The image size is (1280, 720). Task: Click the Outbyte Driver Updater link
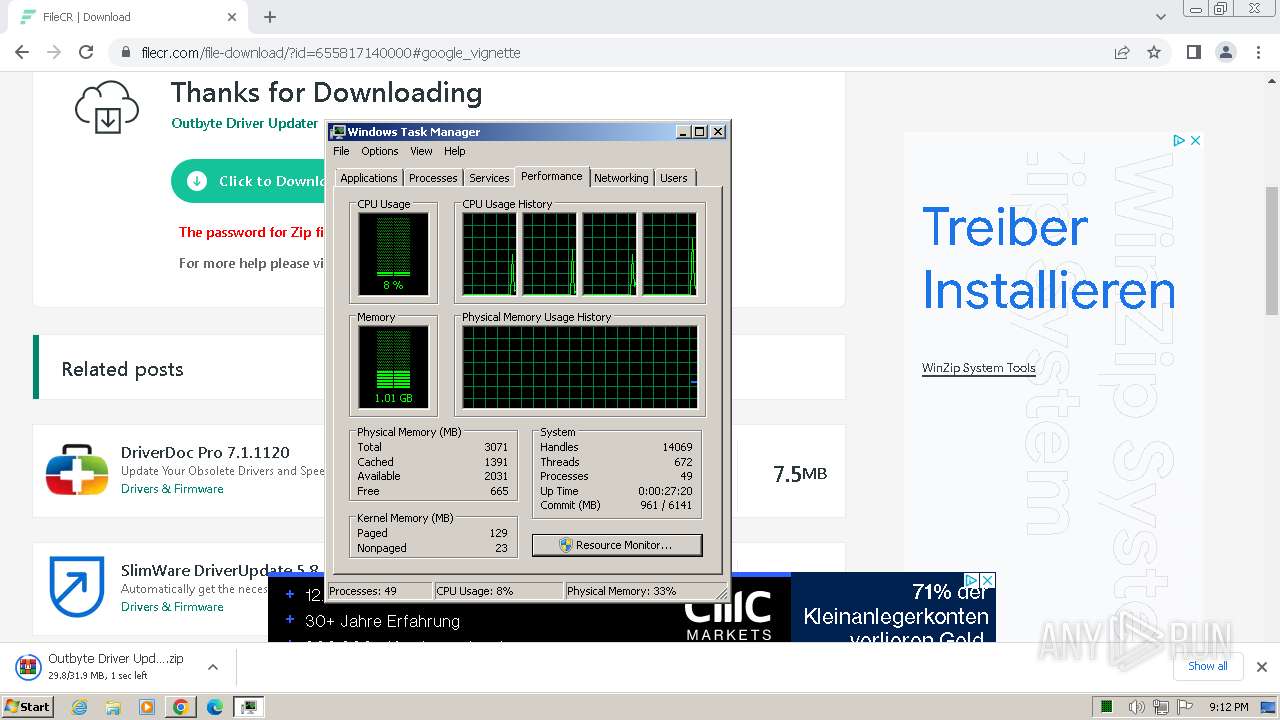pyautogui.click(x=245, y=123)
